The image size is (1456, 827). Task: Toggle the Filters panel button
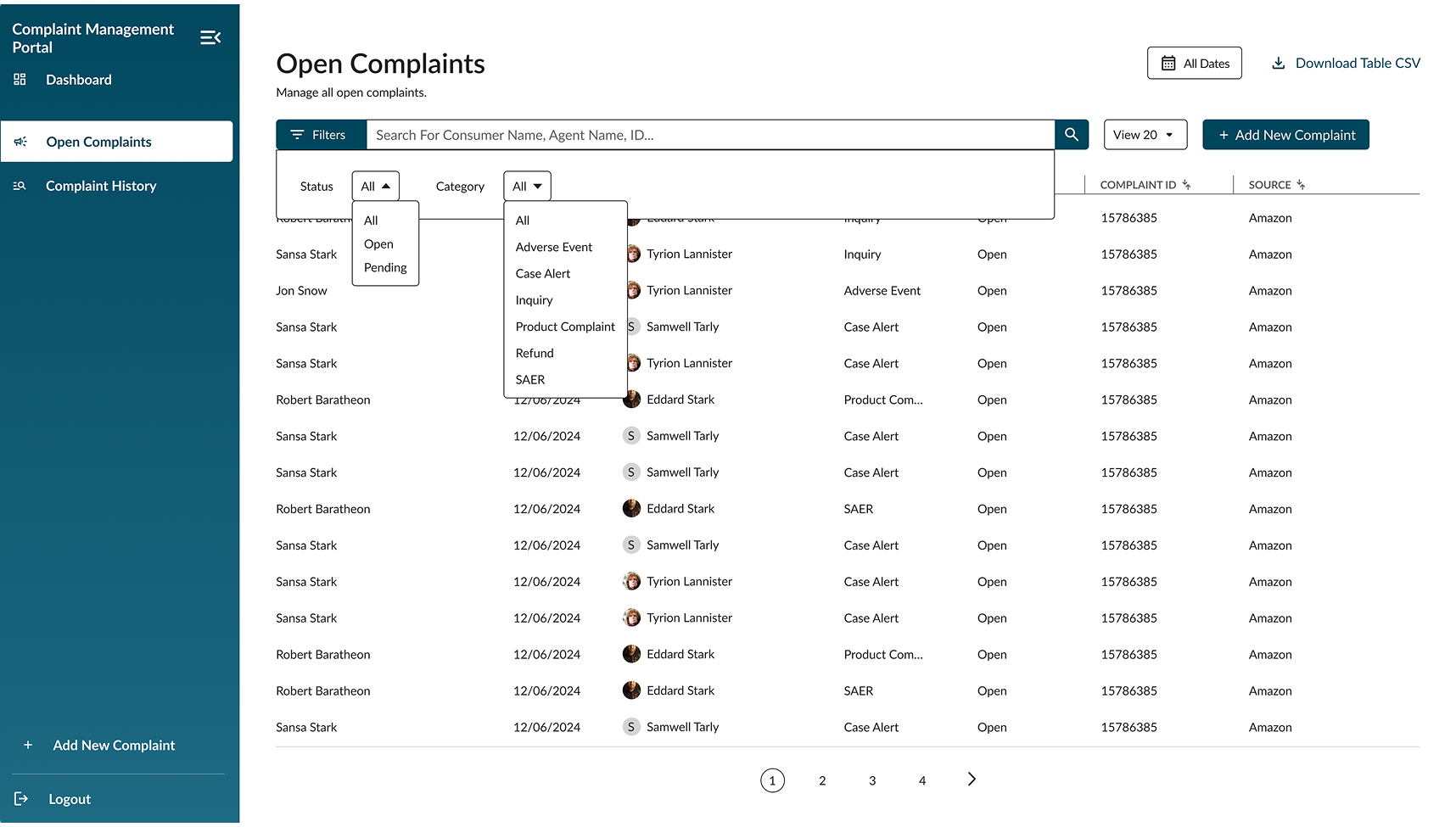coord(320,135)
